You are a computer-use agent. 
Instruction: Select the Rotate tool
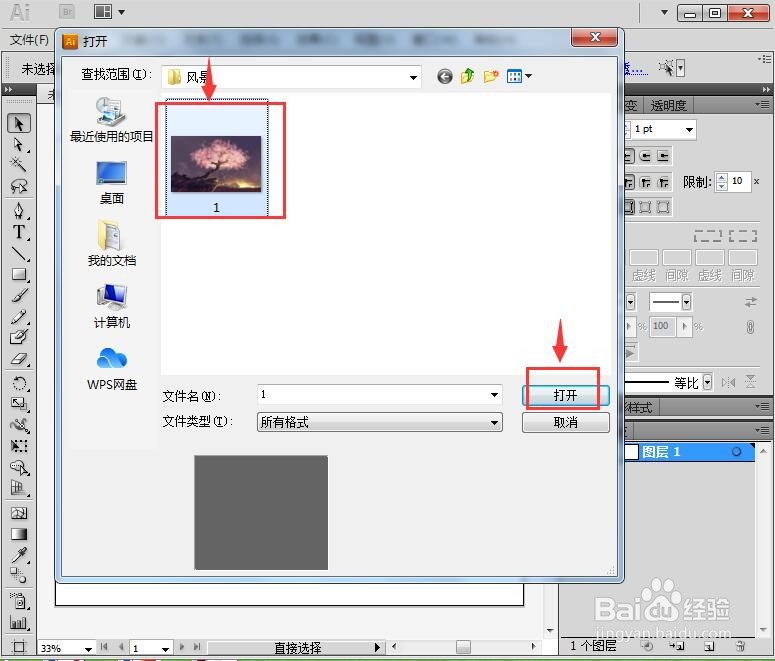(19, 384)
